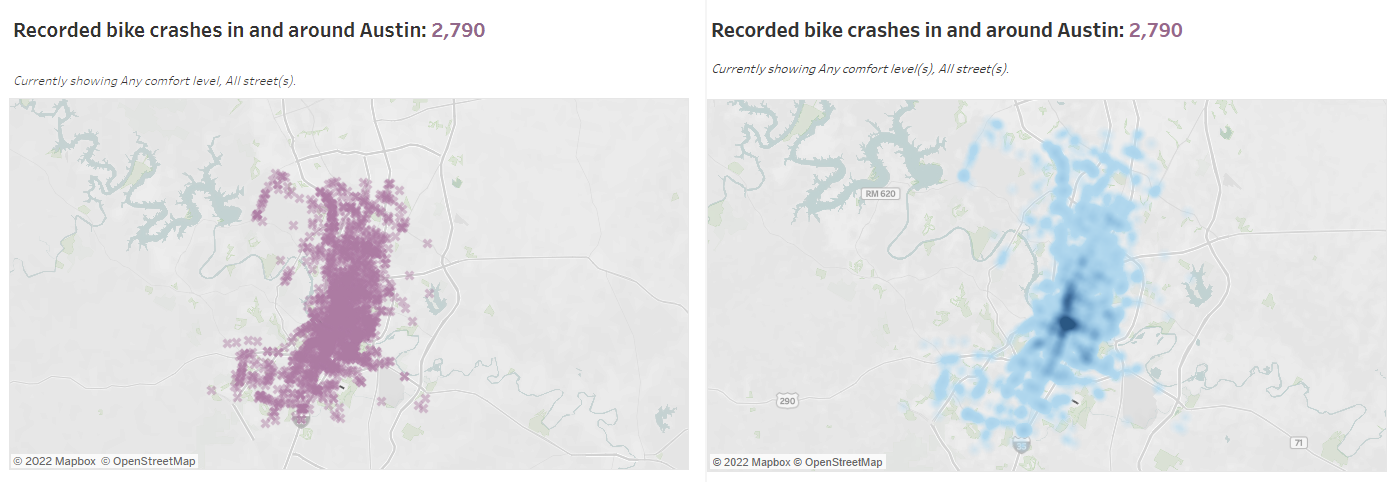Select the far southwest isolated purple crash marker
This screenshot has height=483, width=1396.
click(212, 391)
